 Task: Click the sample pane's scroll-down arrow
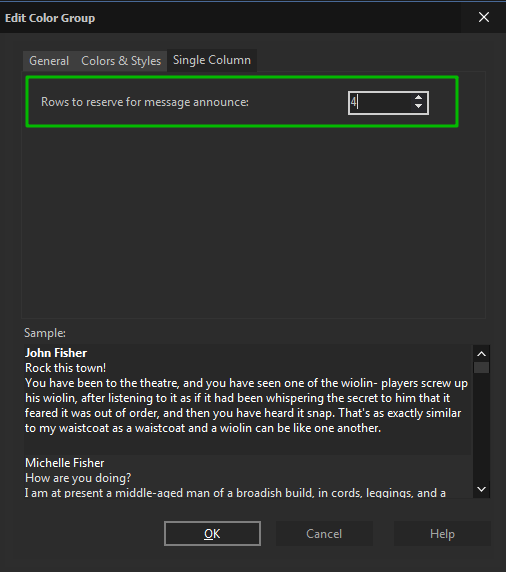click(481, 489)
